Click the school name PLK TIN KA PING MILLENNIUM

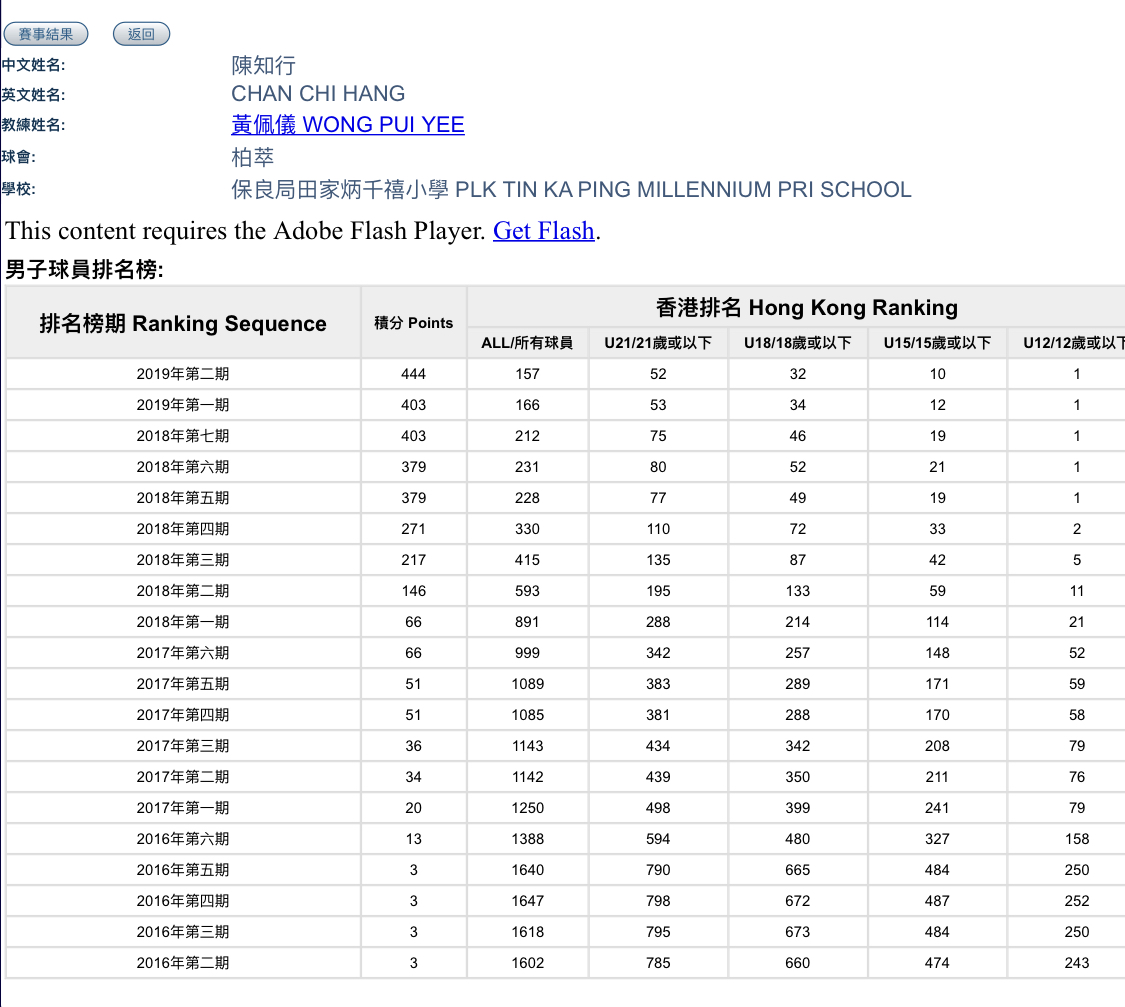coord(613,189)
